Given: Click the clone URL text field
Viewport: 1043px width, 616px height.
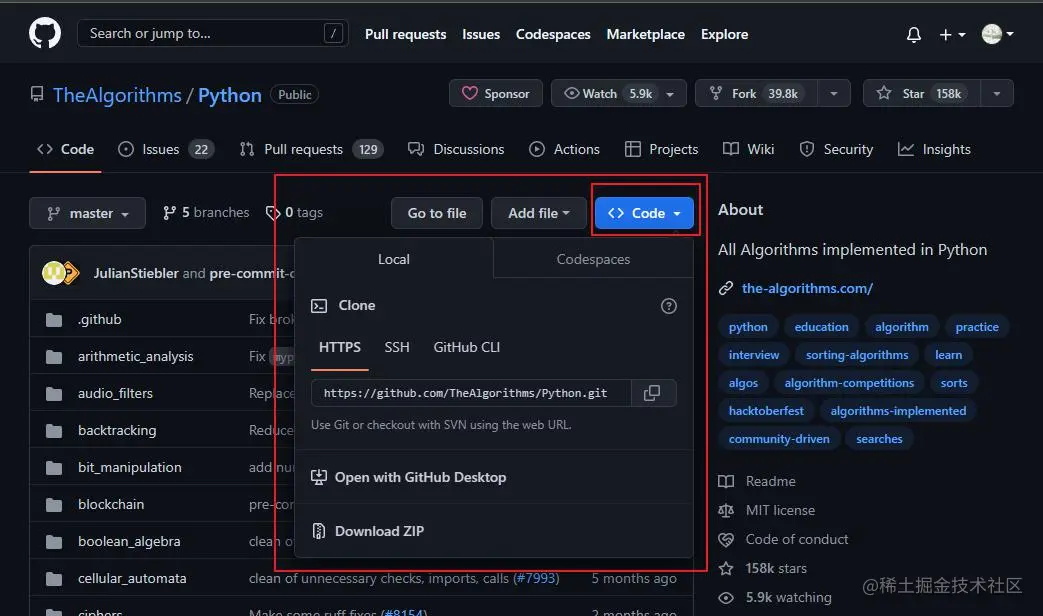Looking at the screenshot, I should coord(471,393).
